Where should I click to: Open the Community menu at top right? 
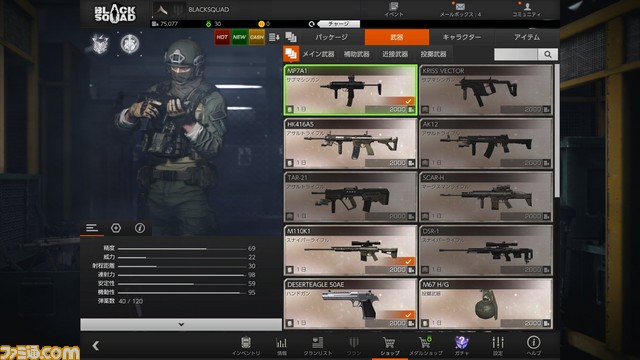tap(527, 9)
